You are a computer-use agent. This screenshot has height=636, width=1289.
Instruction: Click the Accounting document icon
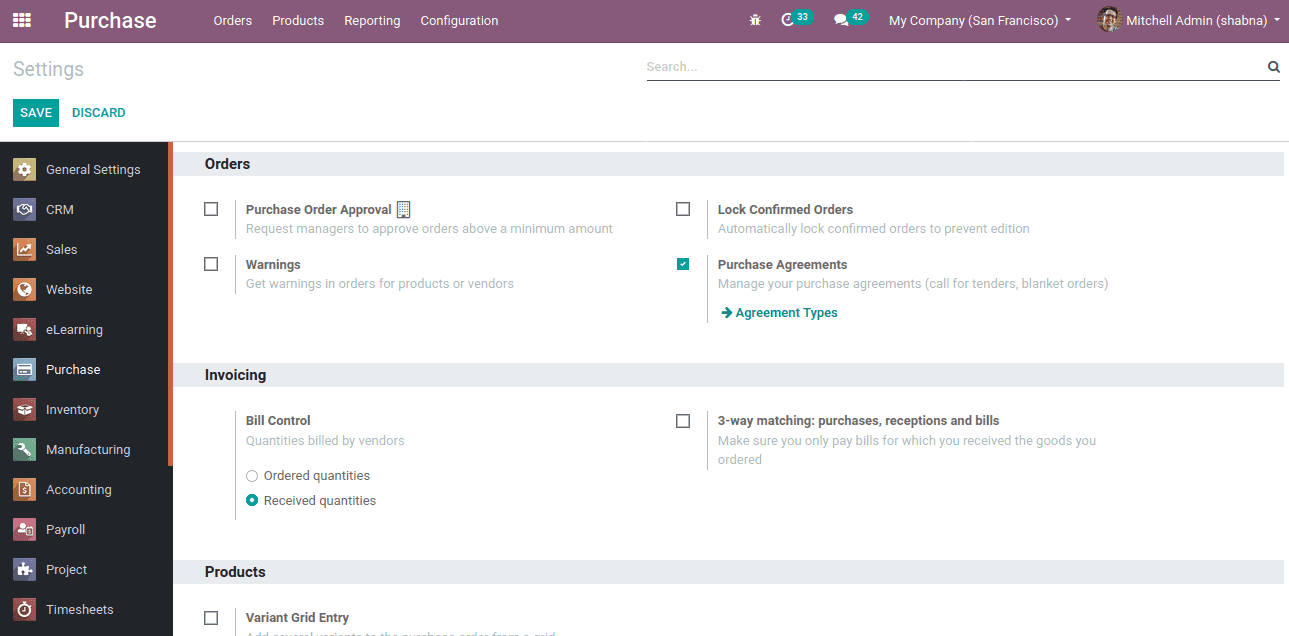click(x=25, y=490)
